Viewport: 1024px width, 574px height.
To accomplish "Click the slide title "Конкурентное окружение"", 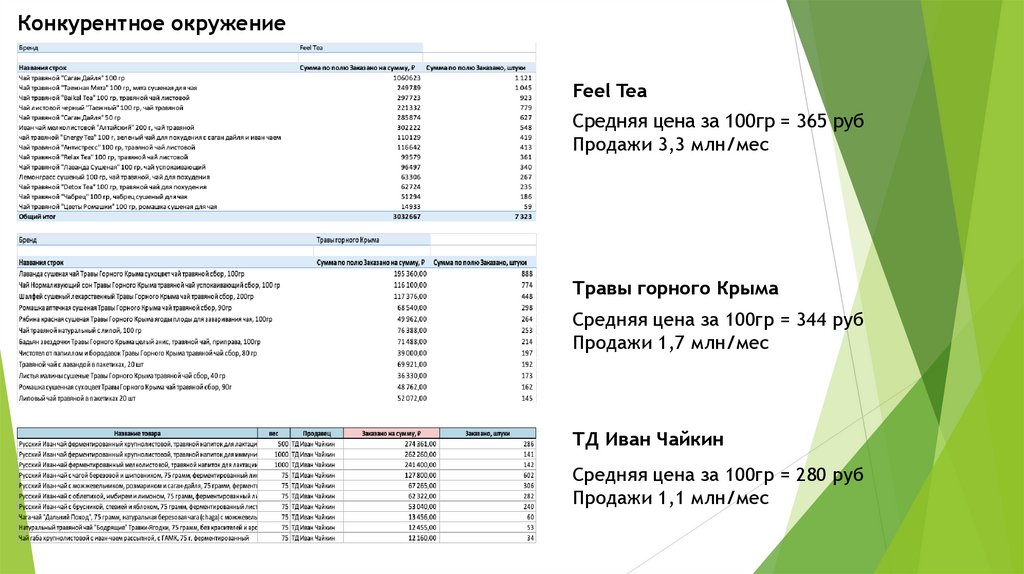I will pyautogui.click(x=151, y=23).
